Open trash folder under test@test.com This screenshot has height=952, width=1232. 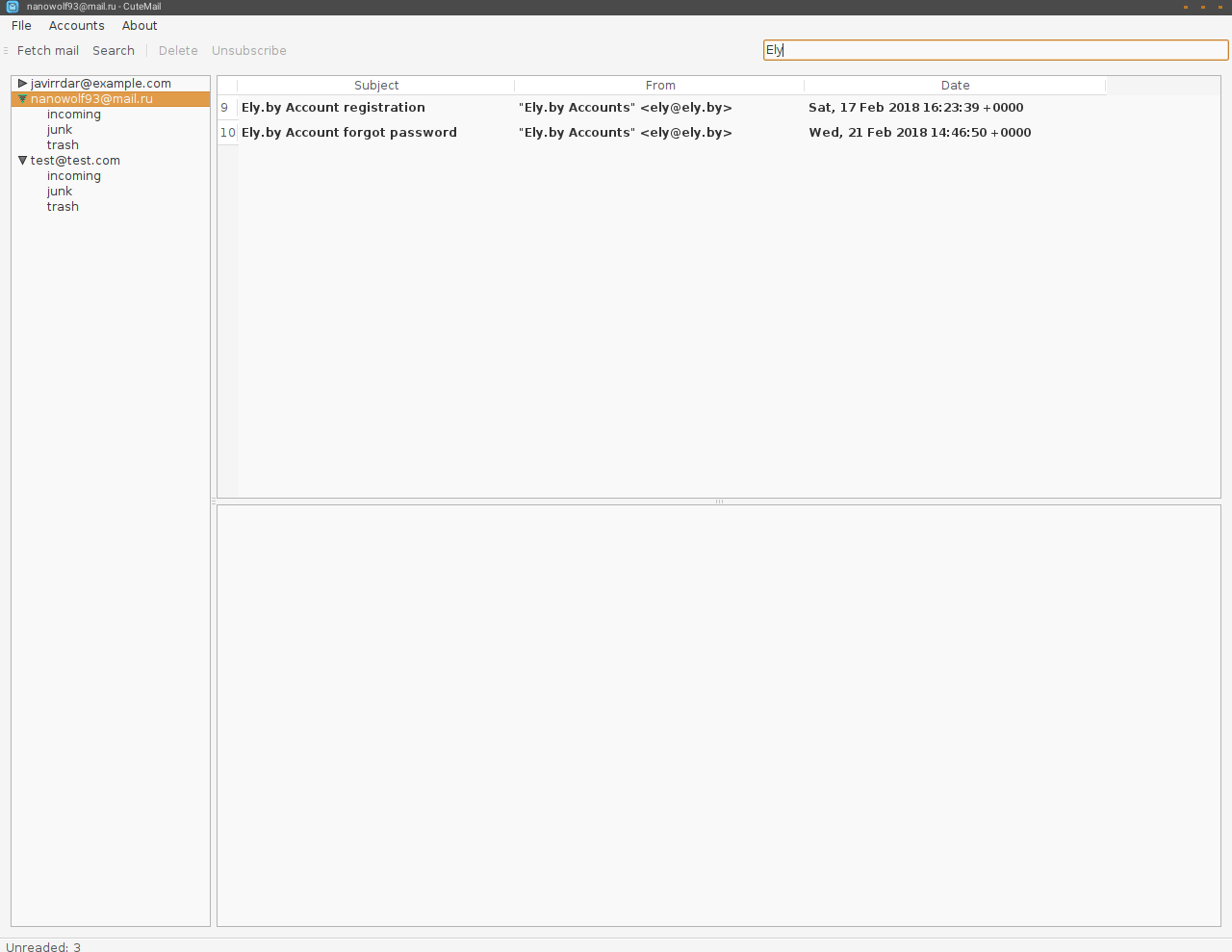(63, 207)
